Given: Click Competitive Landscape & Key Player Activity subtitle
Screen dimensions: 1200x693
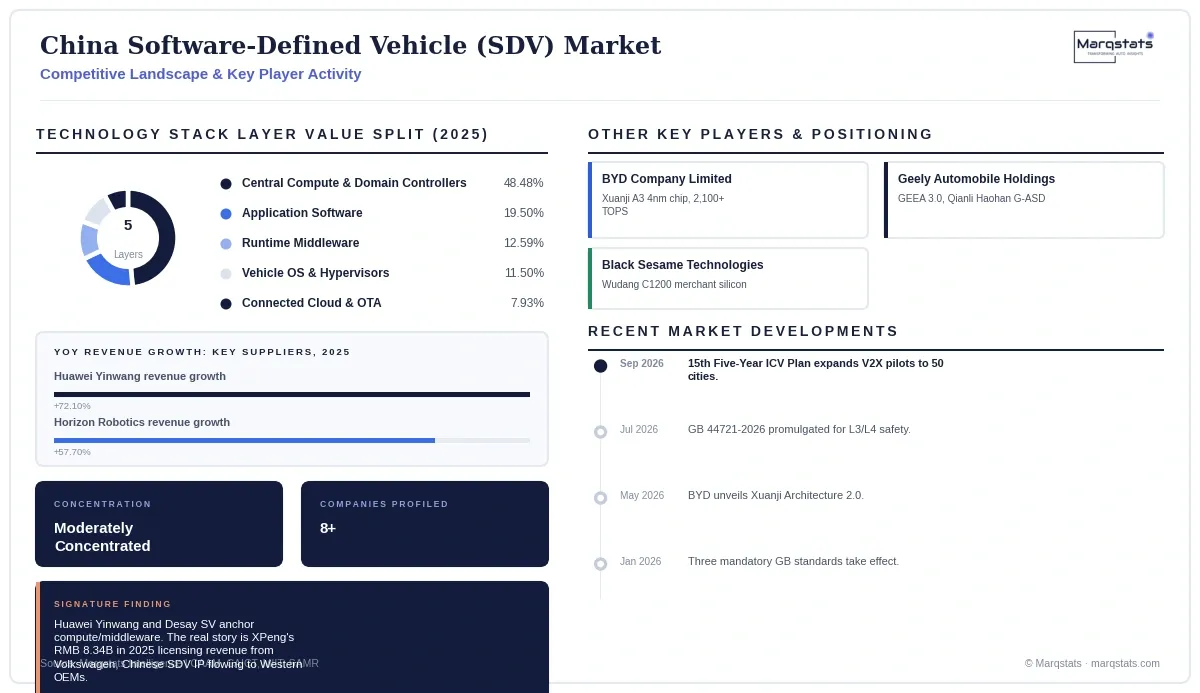Looking at the screenshot, I should point(201,74).
